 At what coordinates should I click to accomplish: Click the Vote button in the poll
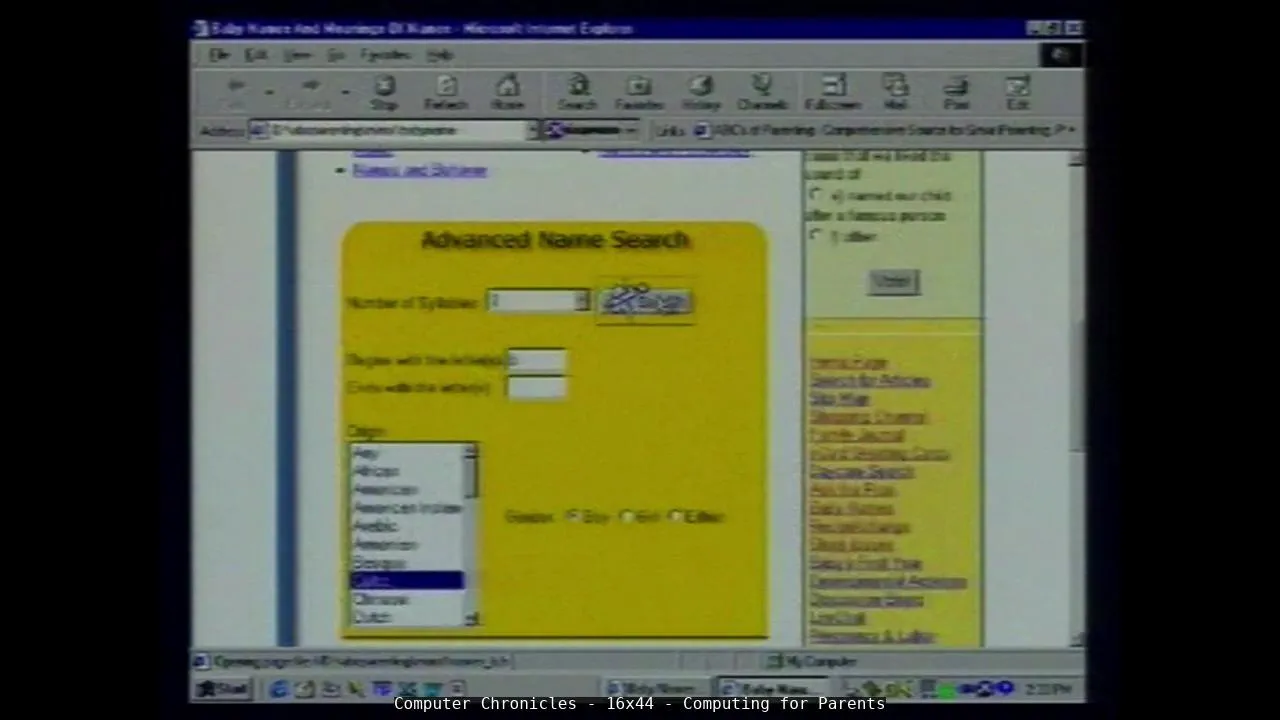[x=893, y=282]
